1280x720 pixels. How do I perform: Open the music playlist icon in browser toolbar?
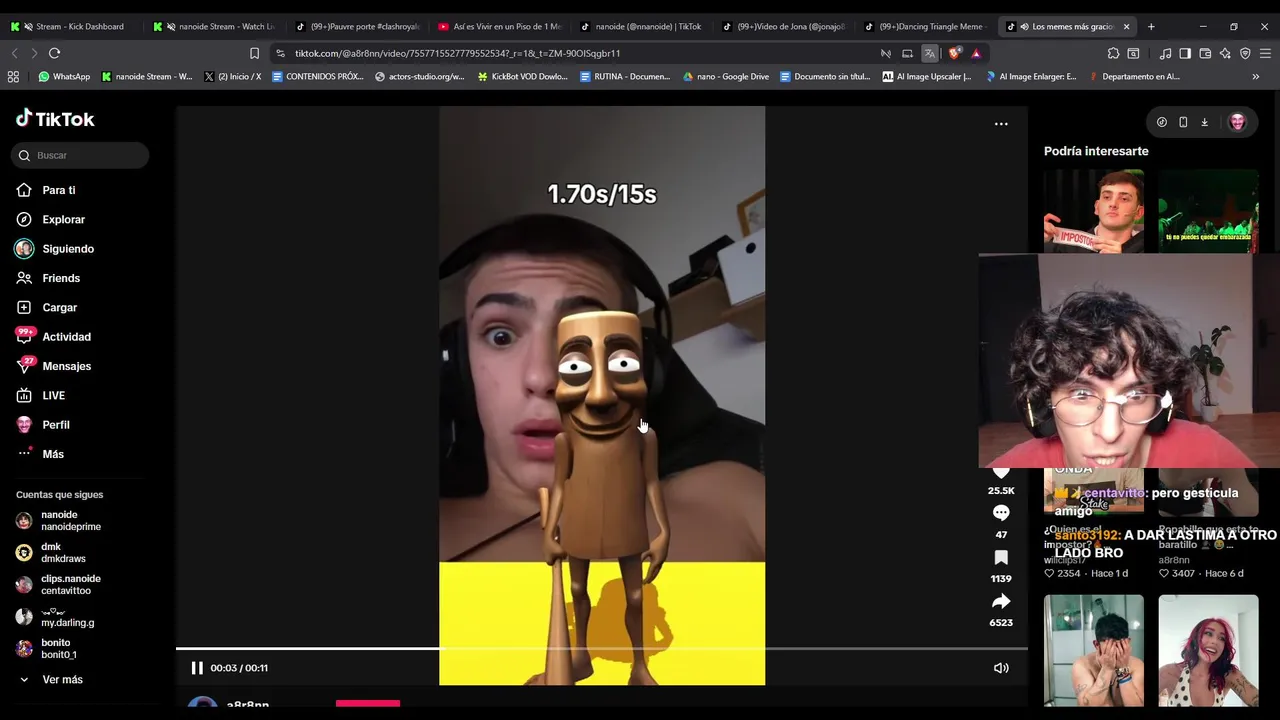(x=1165, y=53)
